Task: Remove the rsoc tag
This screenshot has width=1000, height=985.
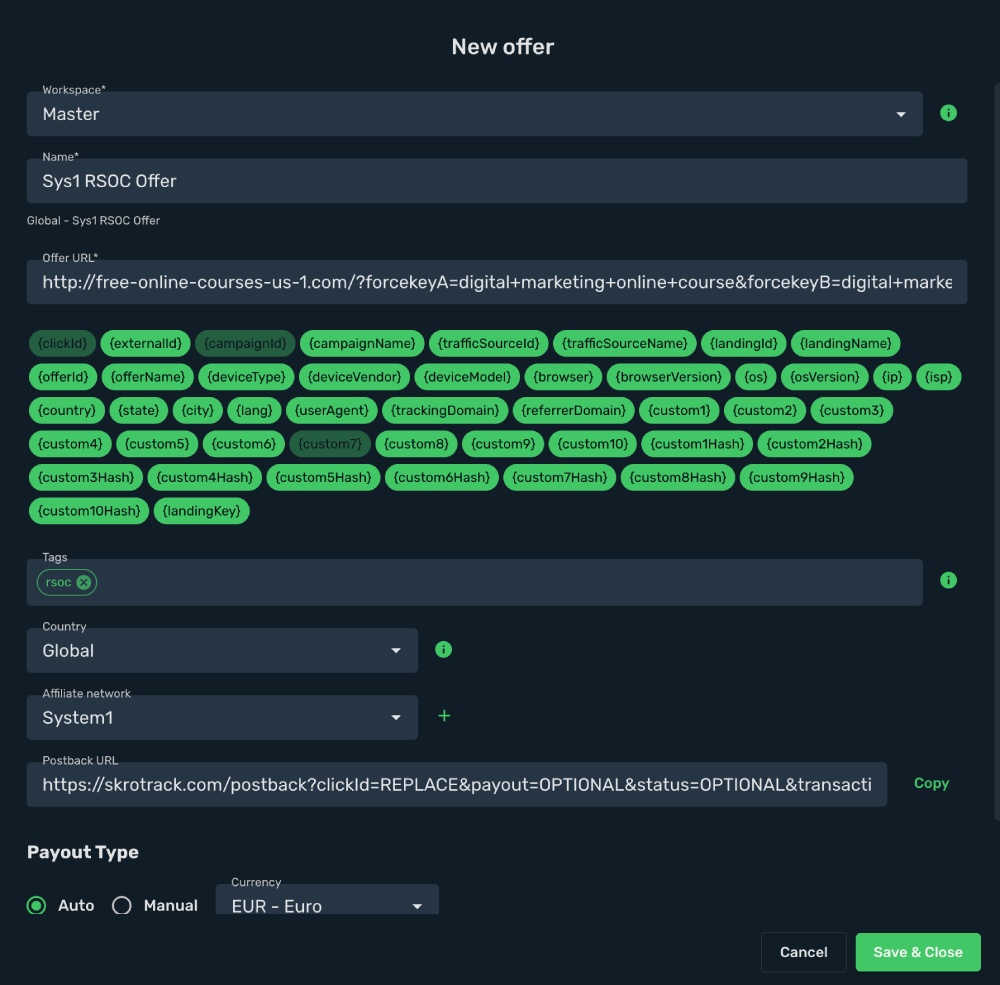Action: click(84, 582)
